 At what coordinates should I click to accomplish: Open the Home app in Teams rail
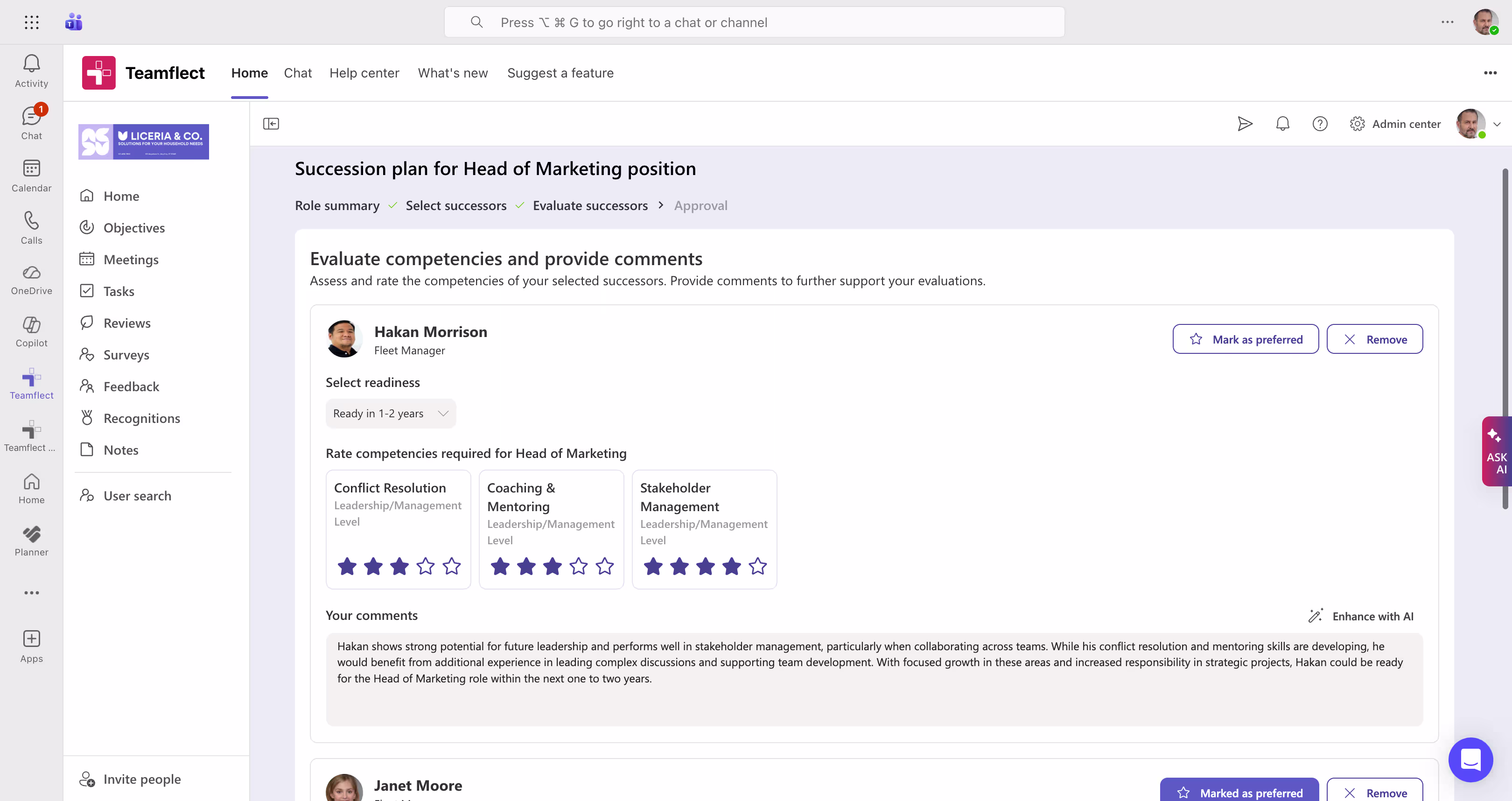[32, 488]
